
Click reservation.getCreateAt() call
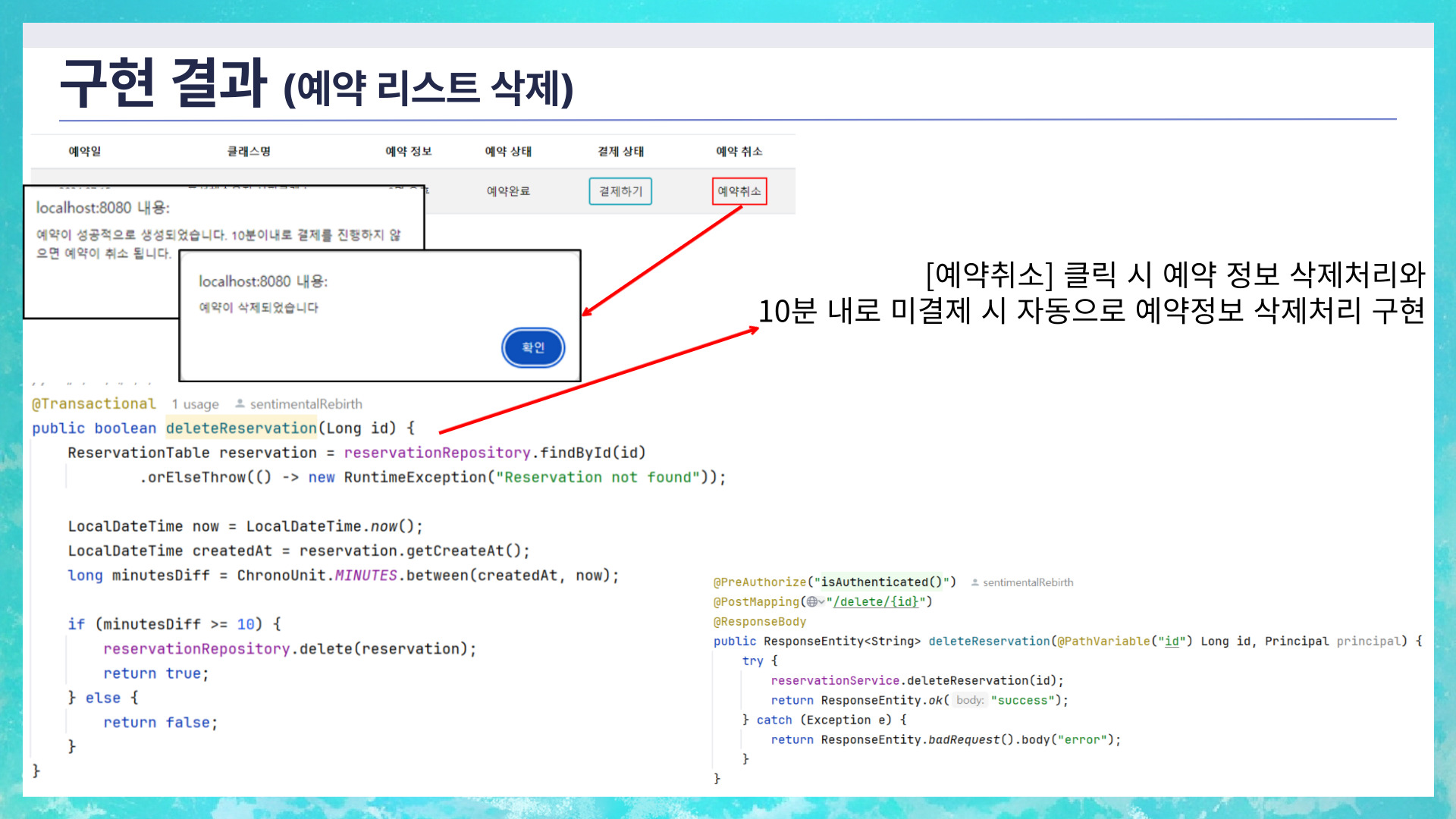[x=414, y=551]
